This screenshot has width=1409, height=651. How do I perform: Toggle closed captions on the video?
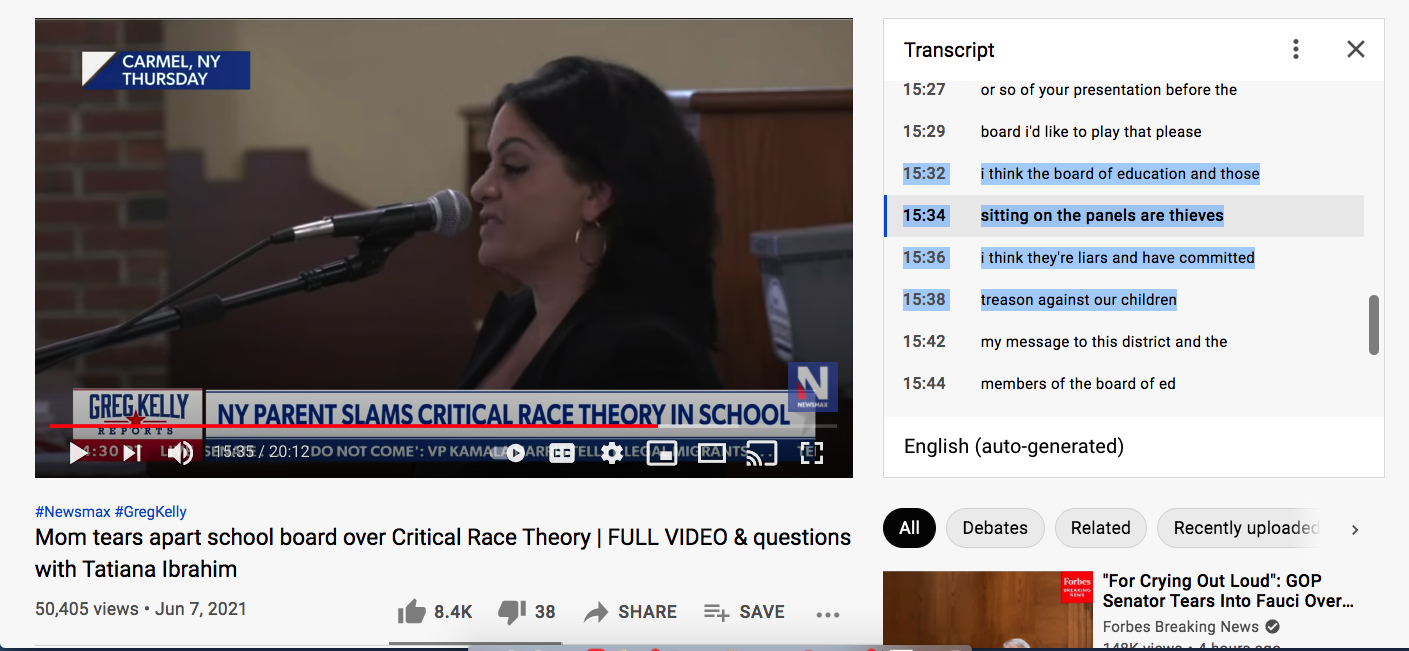tap(562, 453)
